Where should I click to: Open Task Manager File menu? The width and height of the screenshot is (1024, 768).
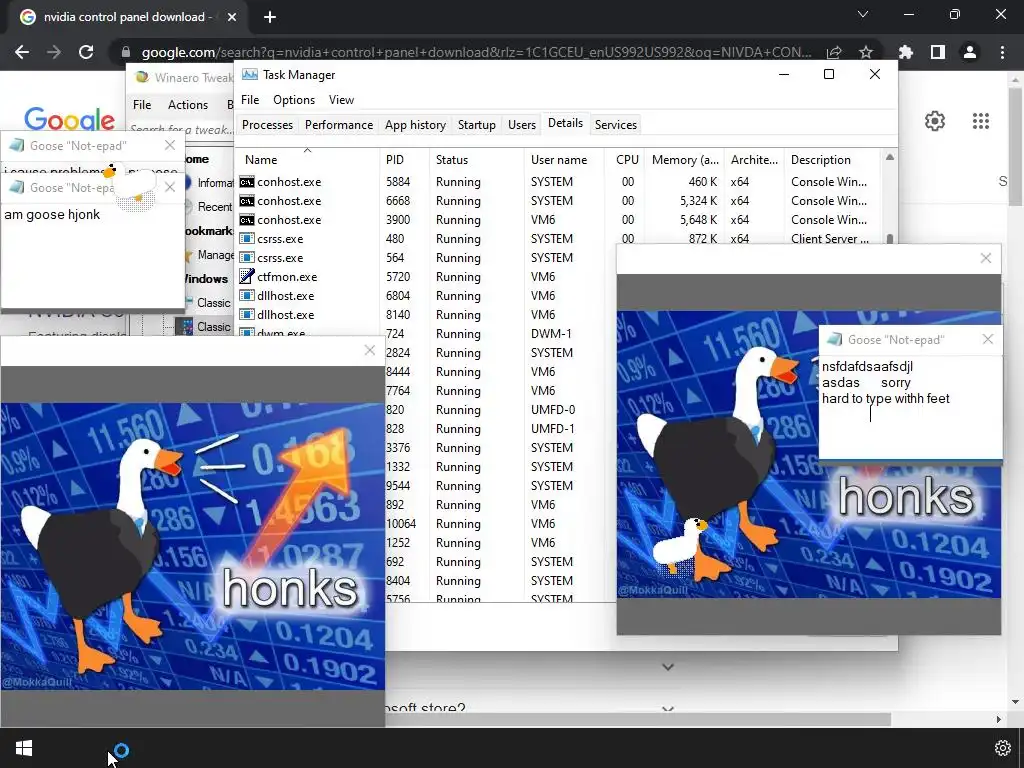250,99
